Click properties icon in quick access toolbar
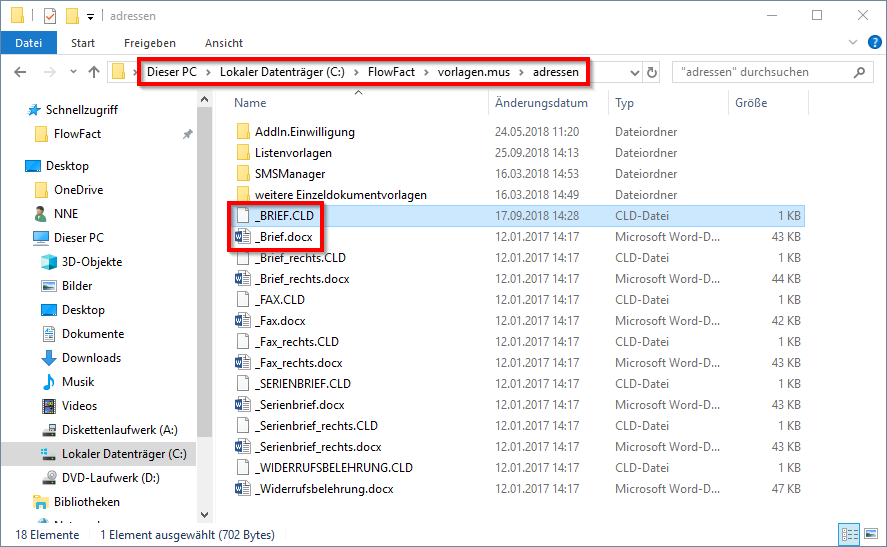 point(50,16)
